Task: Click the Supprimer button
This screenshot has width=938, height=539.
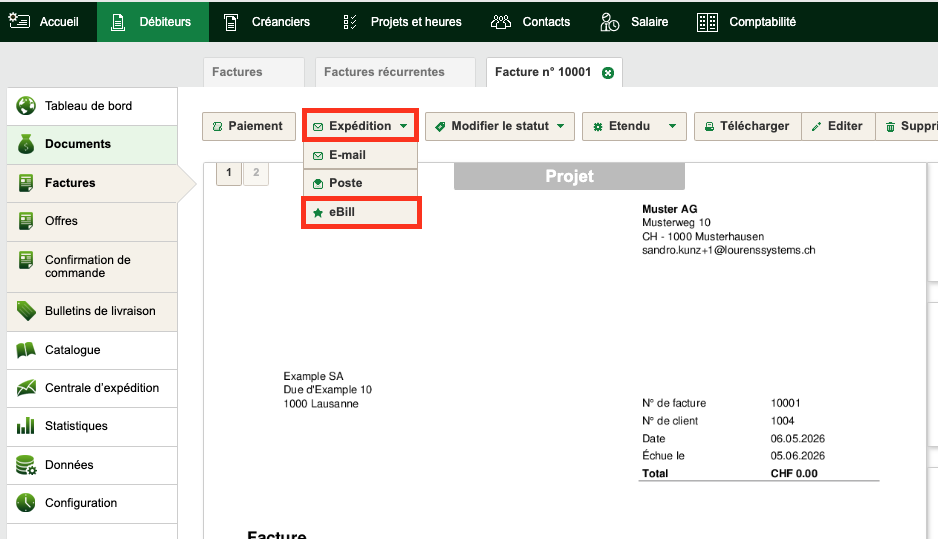Action: click(907, 126)
